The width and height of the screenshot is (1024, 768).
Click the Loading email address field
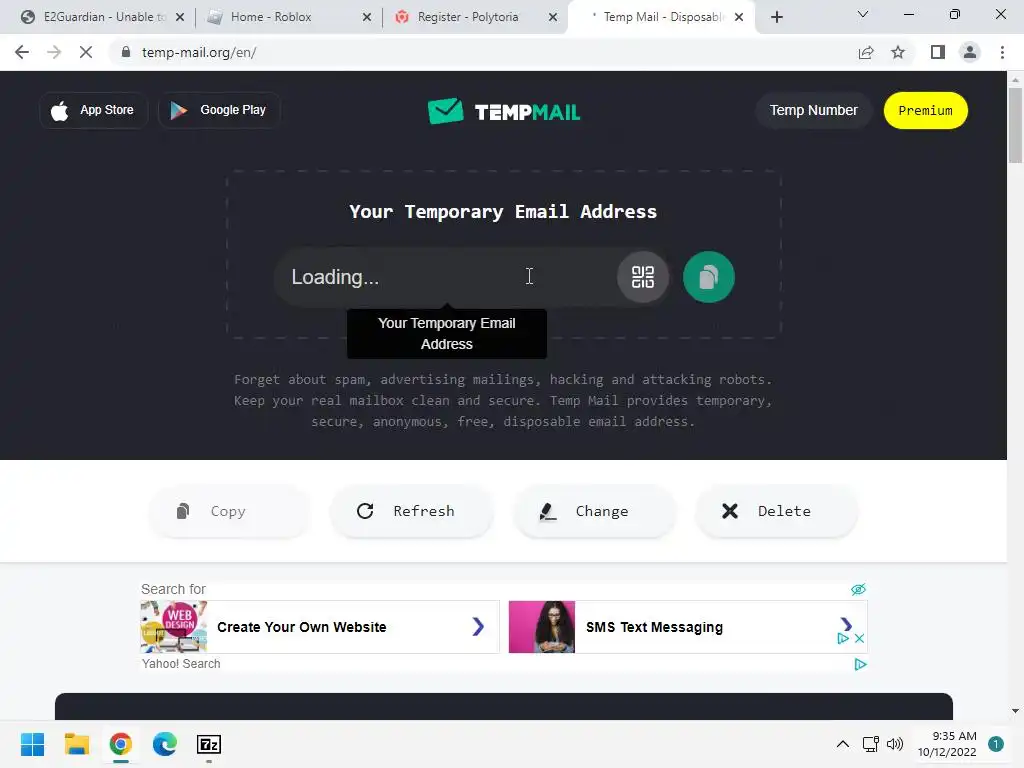(447, 277)
